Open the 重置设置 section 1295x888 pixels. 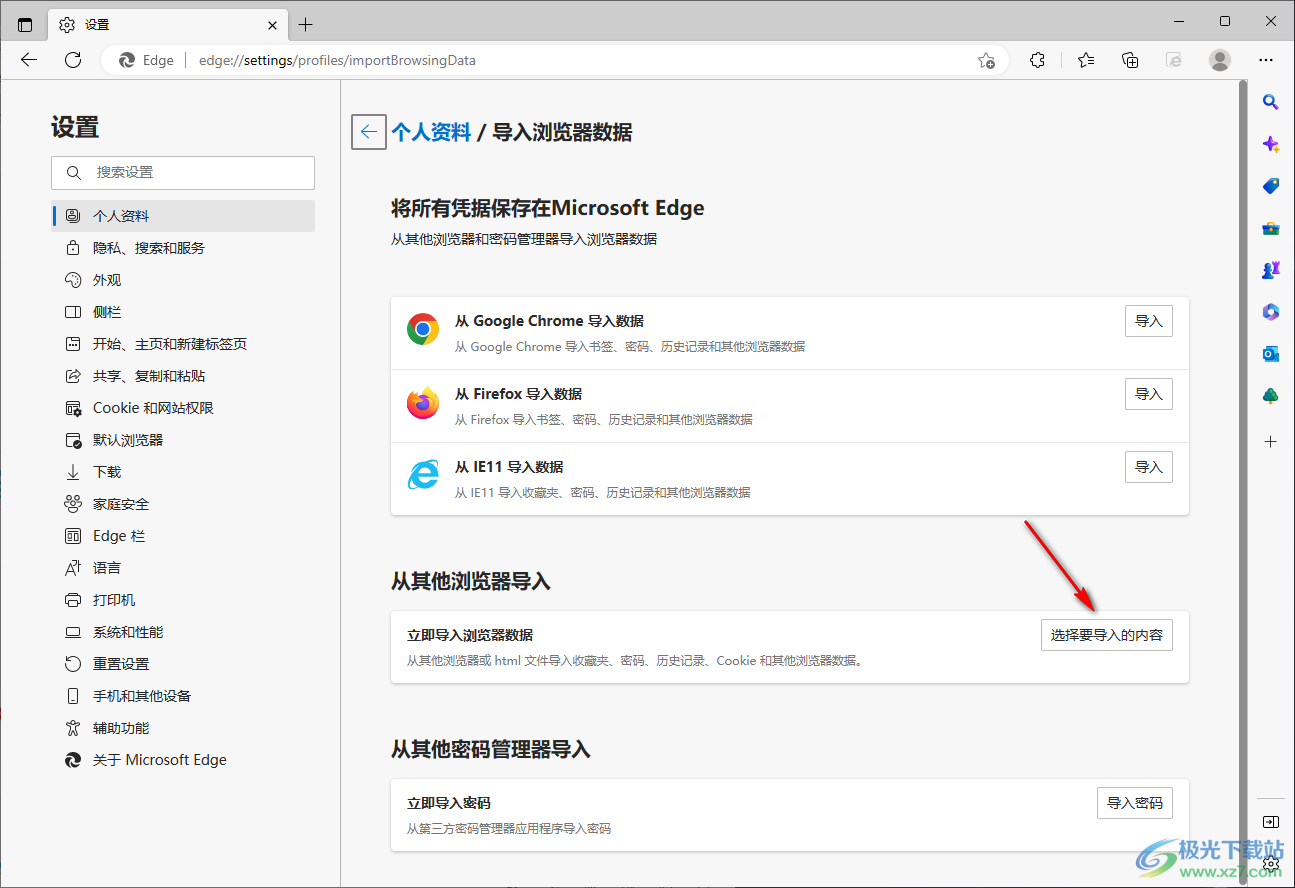click(x=184, y=664)
